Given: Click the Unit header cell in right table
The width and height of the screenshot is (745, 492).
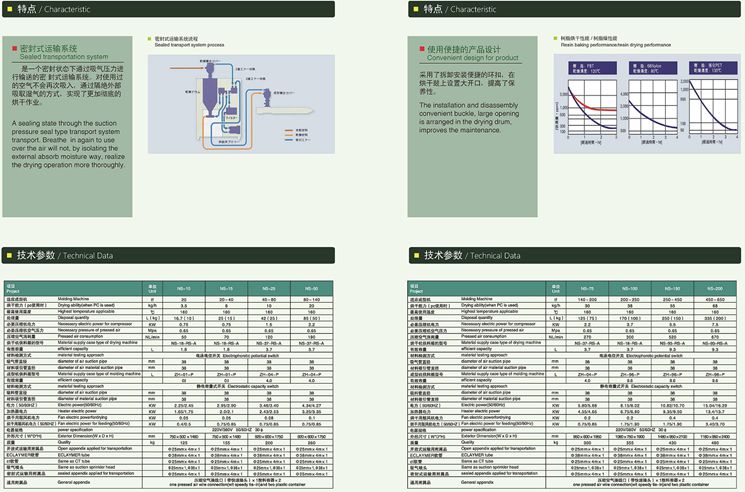Looking at the screenshot, I should coord(555,287).
